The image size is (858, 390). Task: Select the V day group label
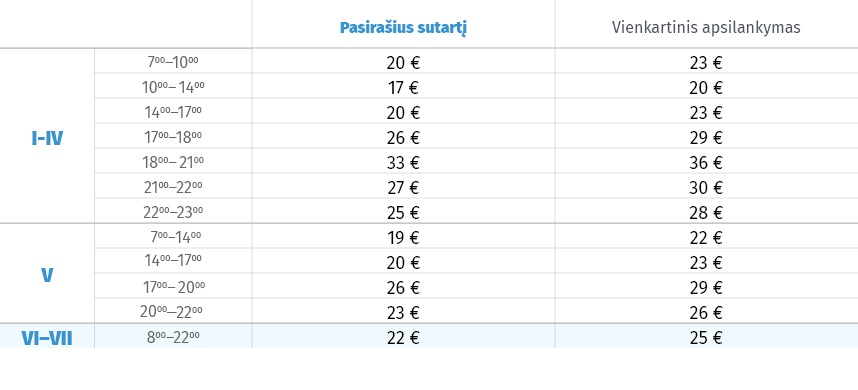point(48,275)
